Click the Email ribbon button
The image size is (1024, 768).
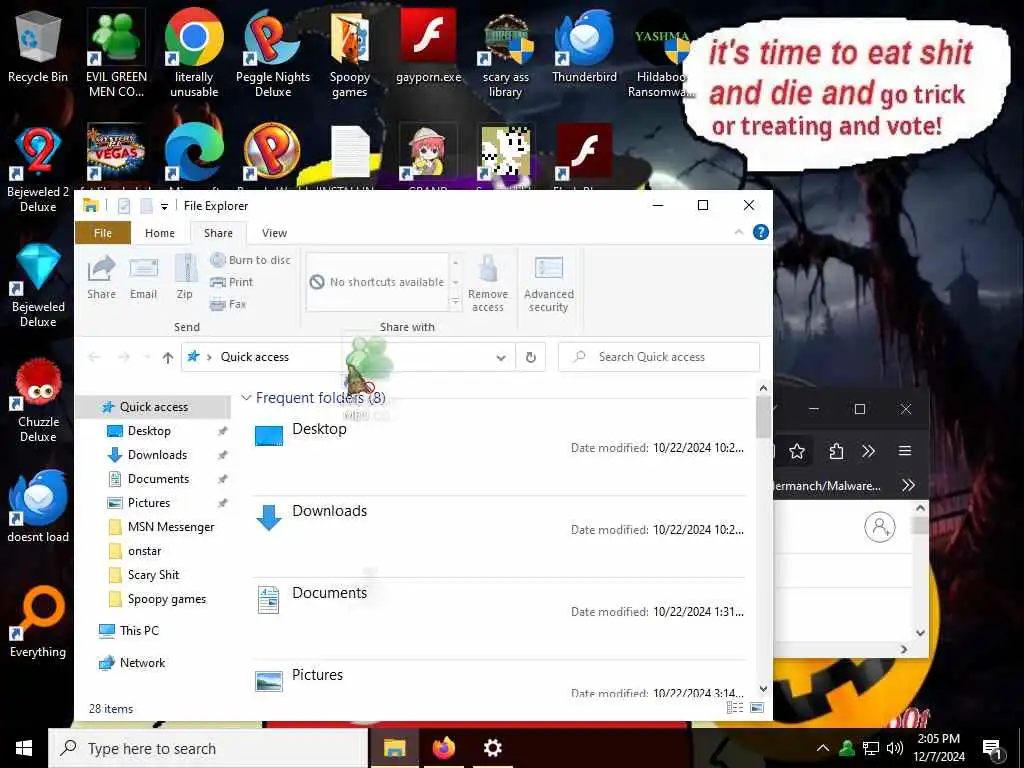coord(143,278)
